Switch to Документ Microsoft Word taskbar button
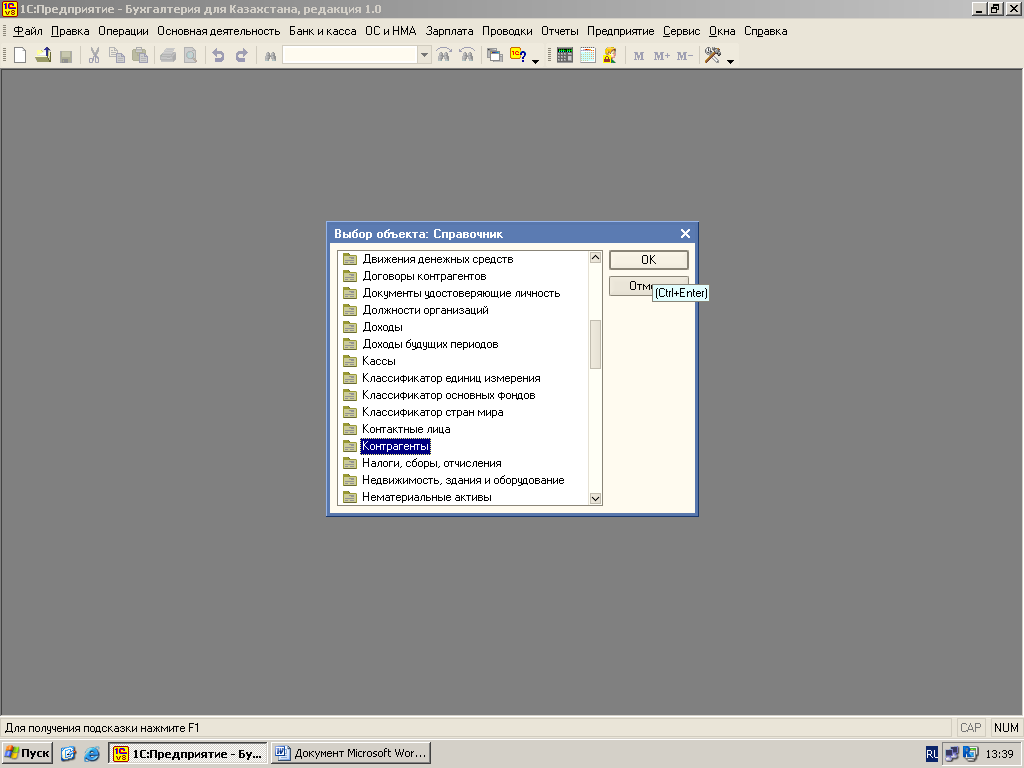 (x=351, y=753)
